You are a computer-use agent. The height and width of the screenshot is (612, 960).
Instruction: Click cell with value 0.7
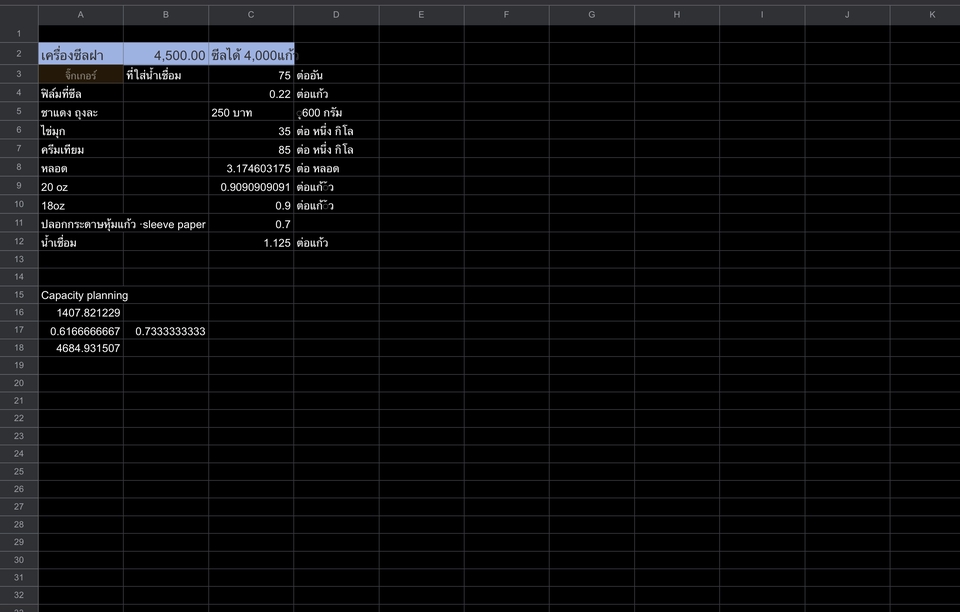coord(251,224)
